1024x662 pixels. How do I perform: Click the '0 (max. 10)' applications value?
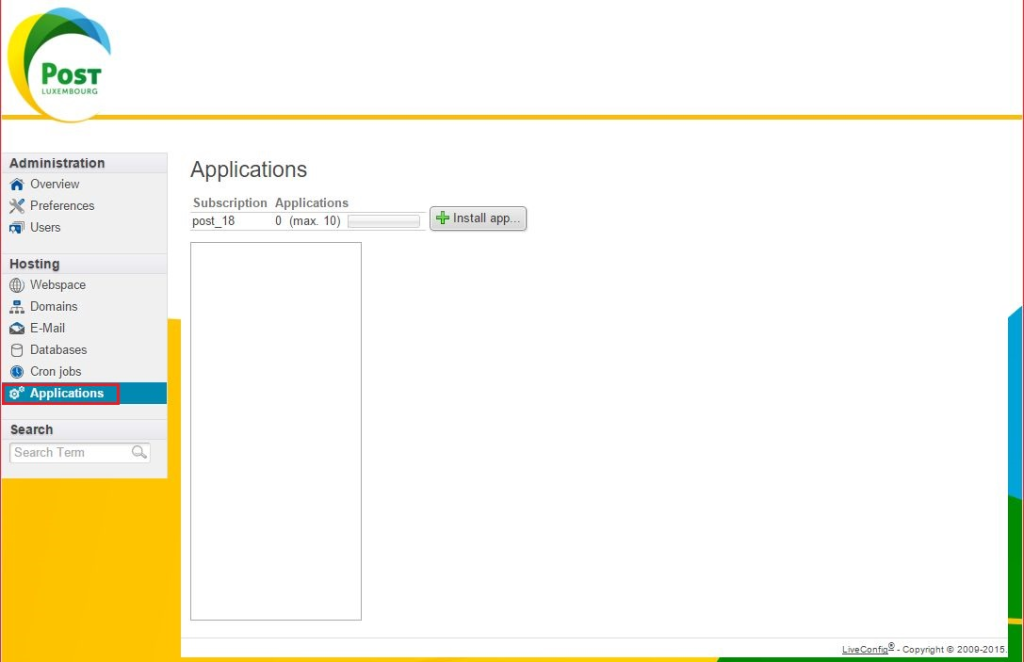pyautogui.click(x=308, y=221)
